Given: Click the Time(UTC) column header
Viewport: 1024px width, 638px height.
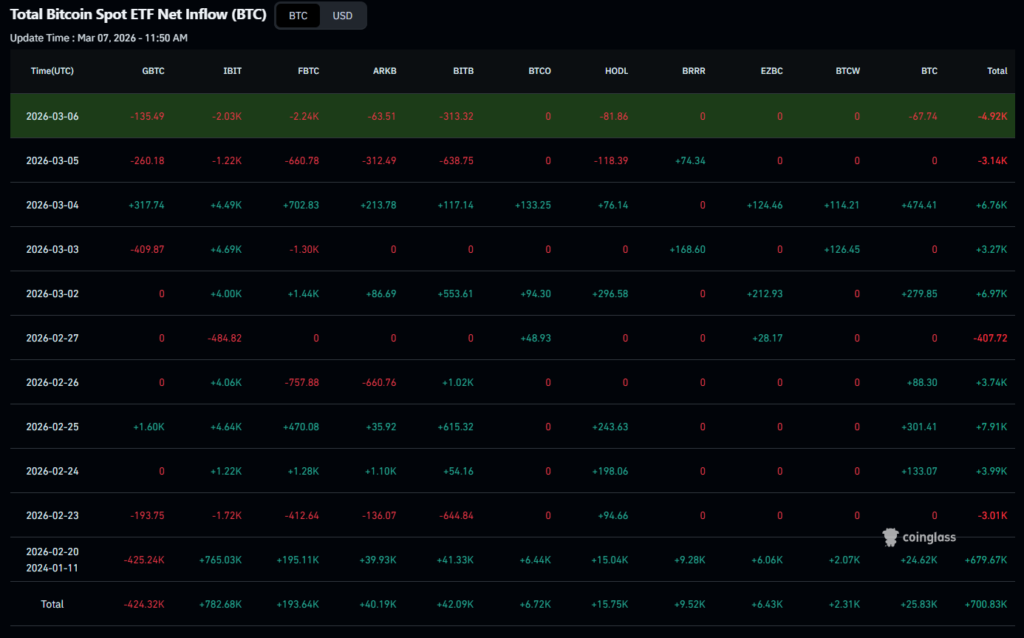Looking at the screenshot, I should [52, 71].
